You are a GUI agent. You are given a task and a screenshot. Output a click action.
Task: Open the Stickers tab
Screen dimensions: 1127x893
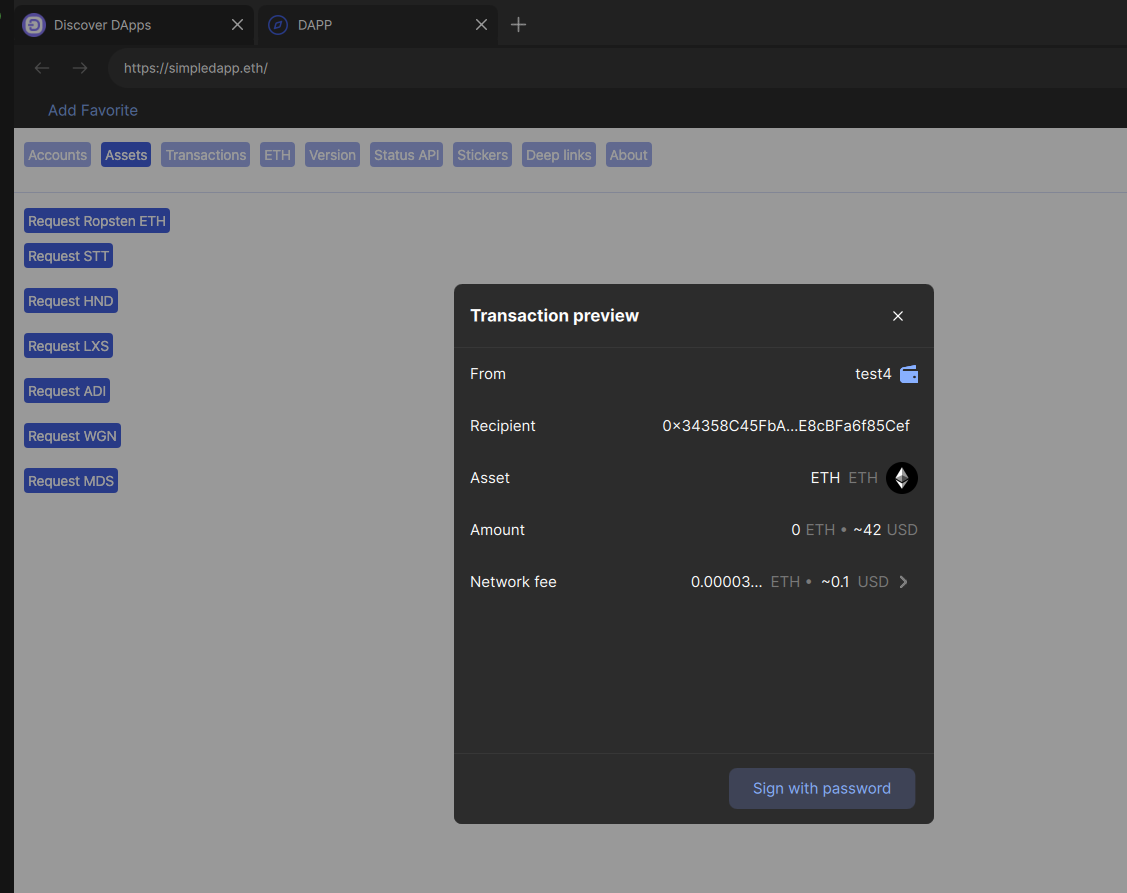(x=482, y=155)
